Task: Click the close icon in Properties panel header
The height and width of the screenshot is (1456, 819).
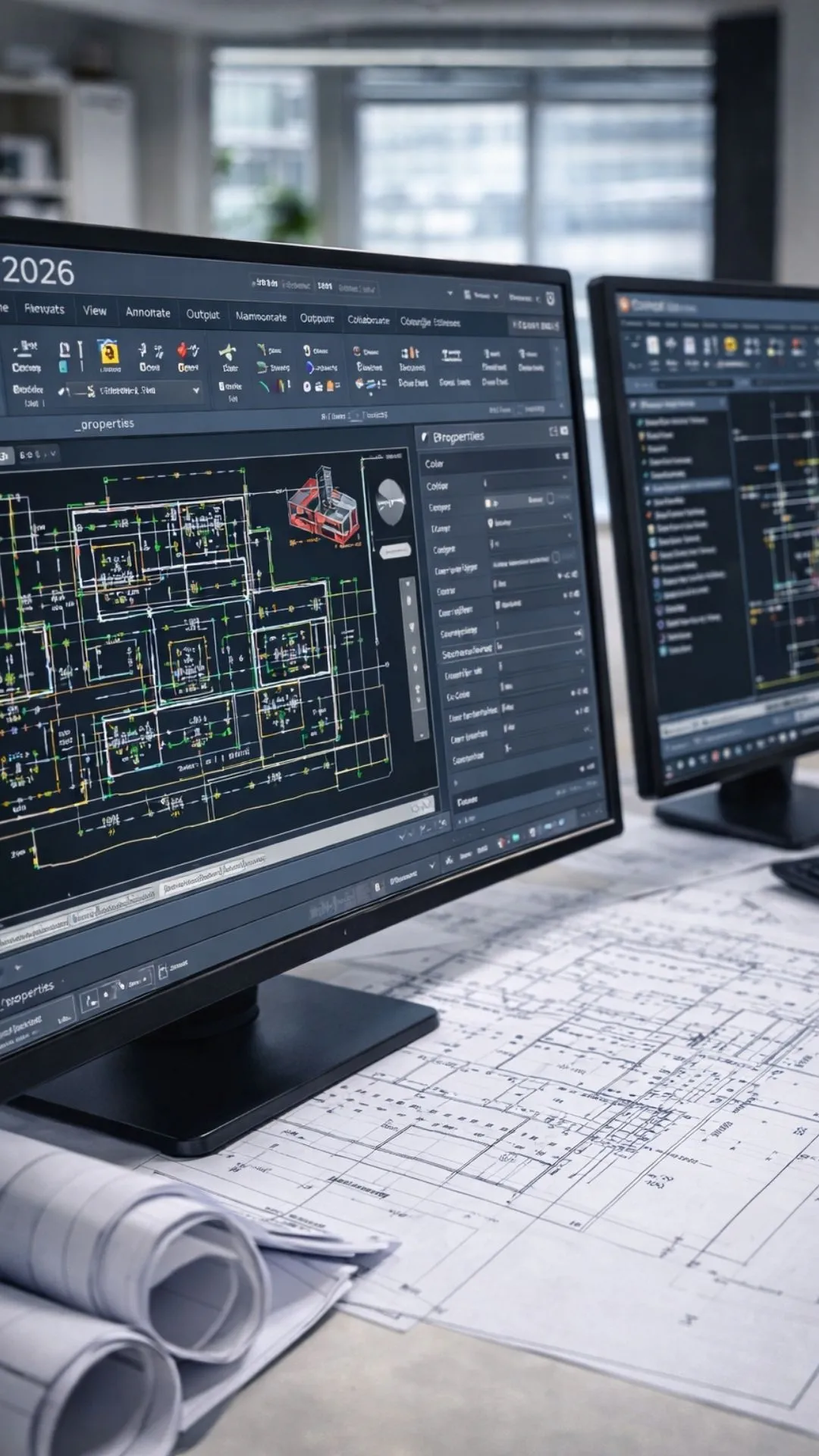Action: [564, 431]
